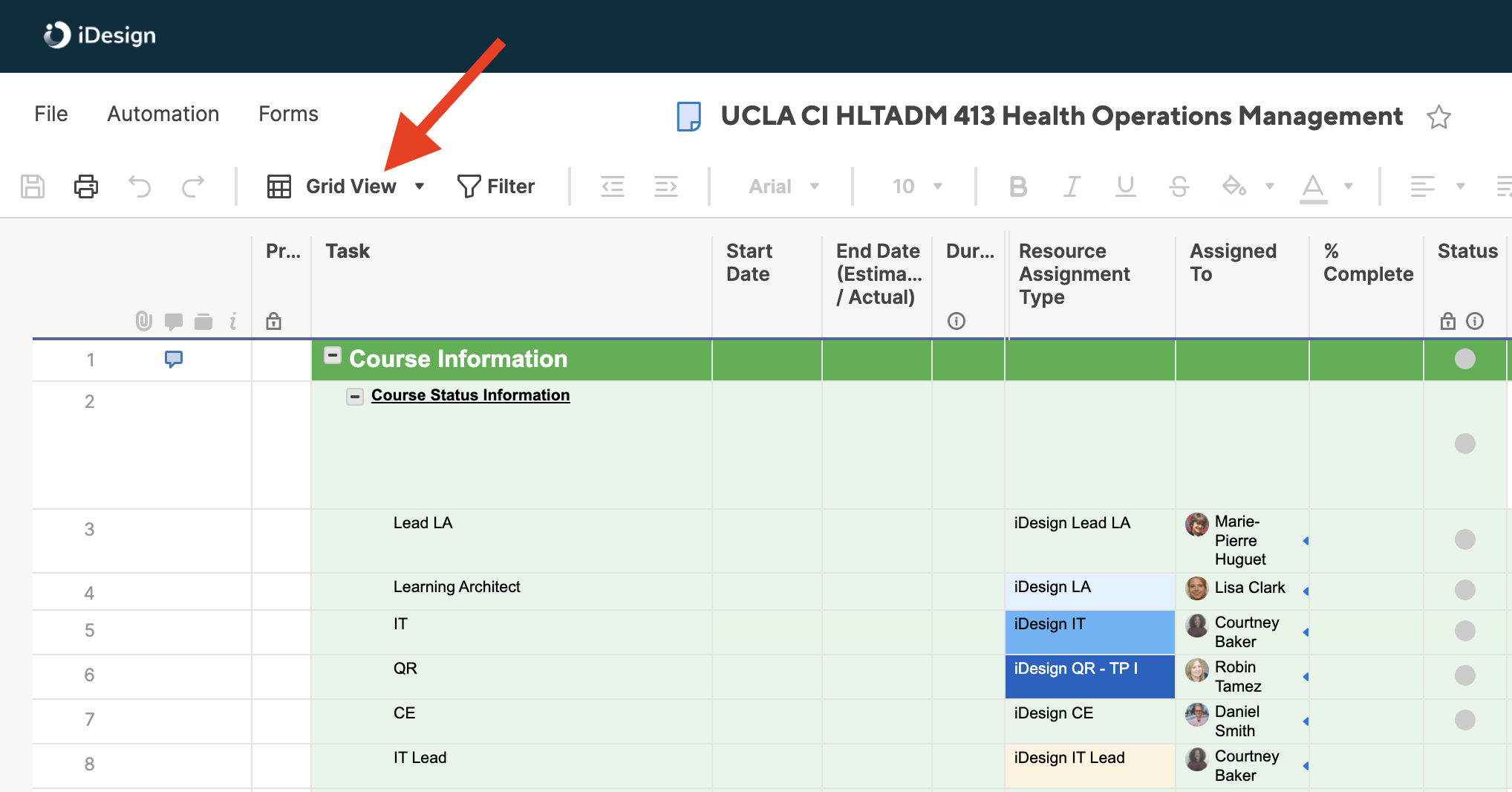
Task: Open the Grid View dropdown arrow
Action: (420, 186)
